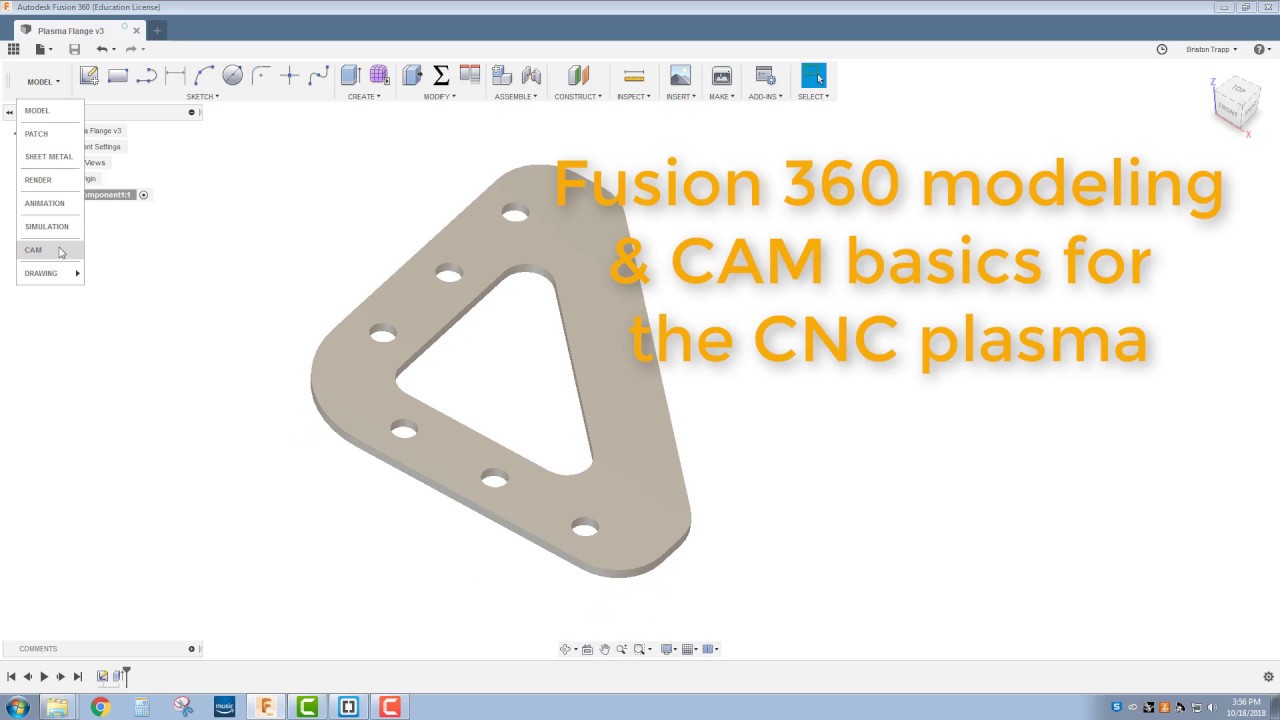
Task: Select the Circle sketch tool
Action: pyautogui.click(x=232, y=75)
